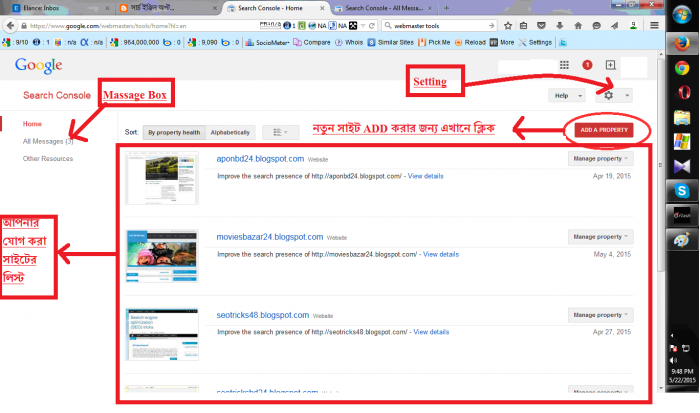Click the aponbd24 site thumbnail
Screen dimensions: 700x413
(x=162, y=178)
